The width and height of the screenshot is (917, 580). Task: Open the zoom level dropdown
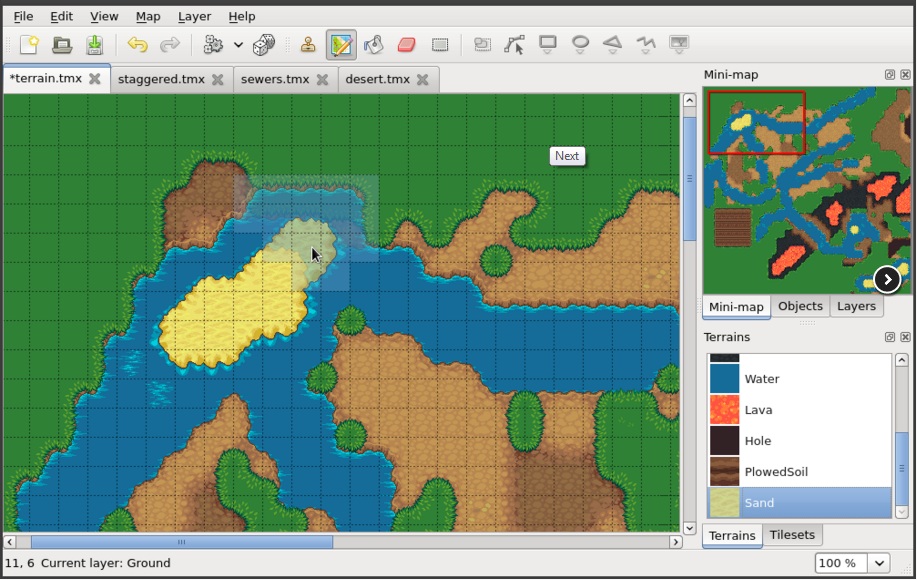879,563
